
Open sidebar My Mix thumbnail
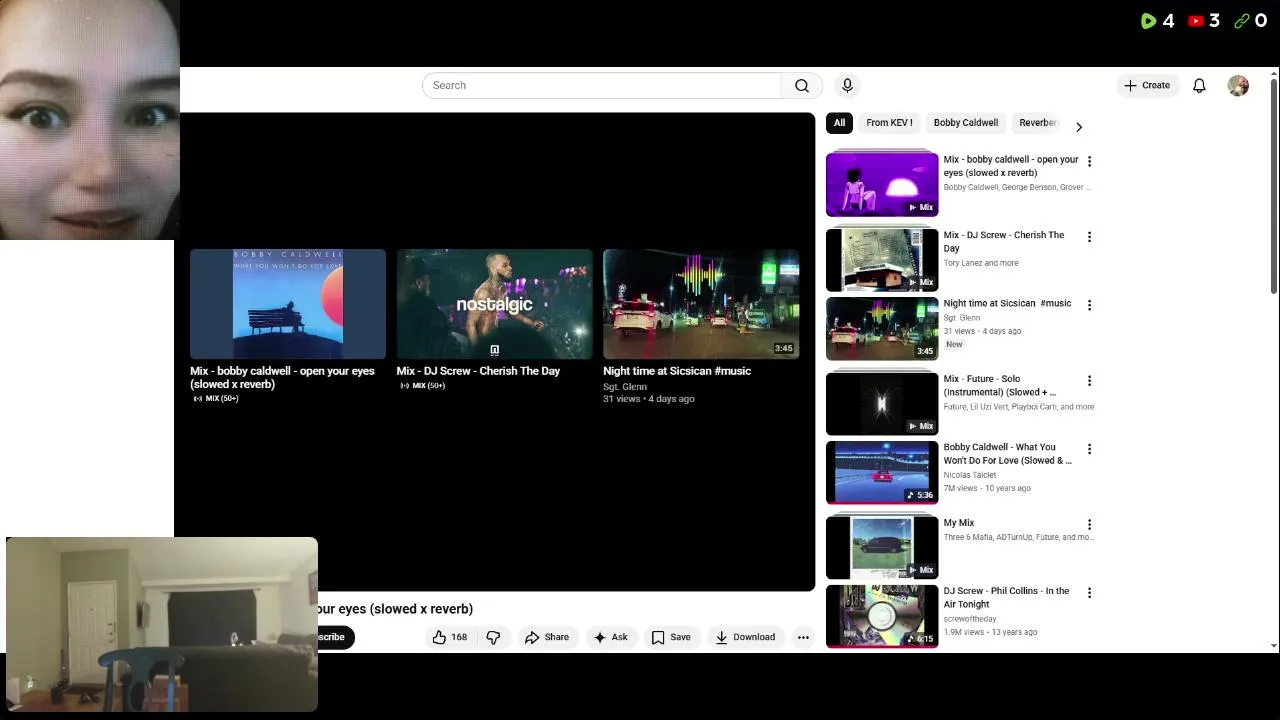click(x=882, y=548)
